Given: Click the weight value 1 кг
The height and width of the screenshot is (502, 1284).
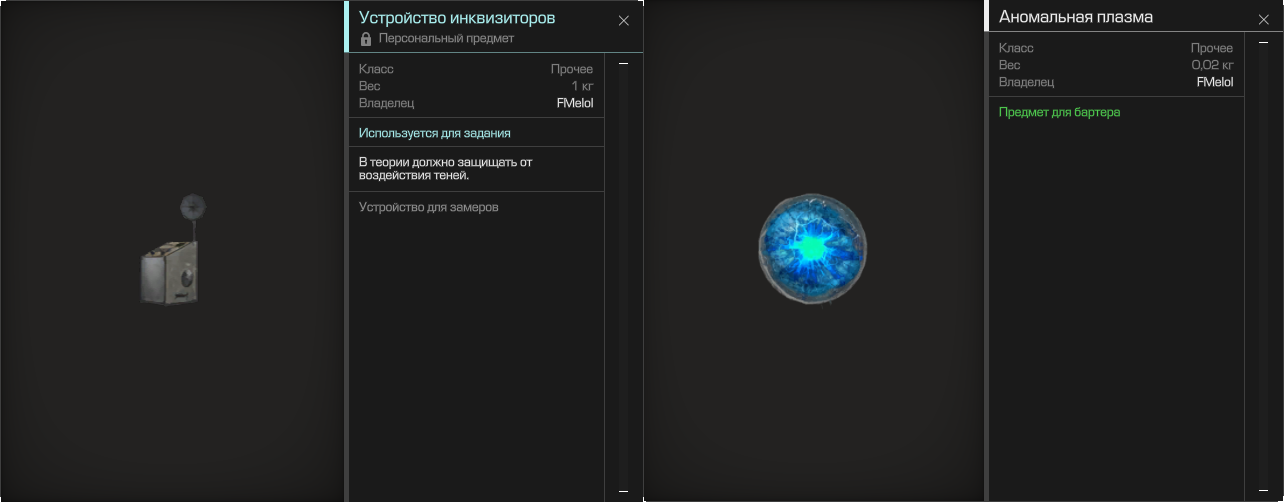Looking at the screenshot, I should pos(582,86).
